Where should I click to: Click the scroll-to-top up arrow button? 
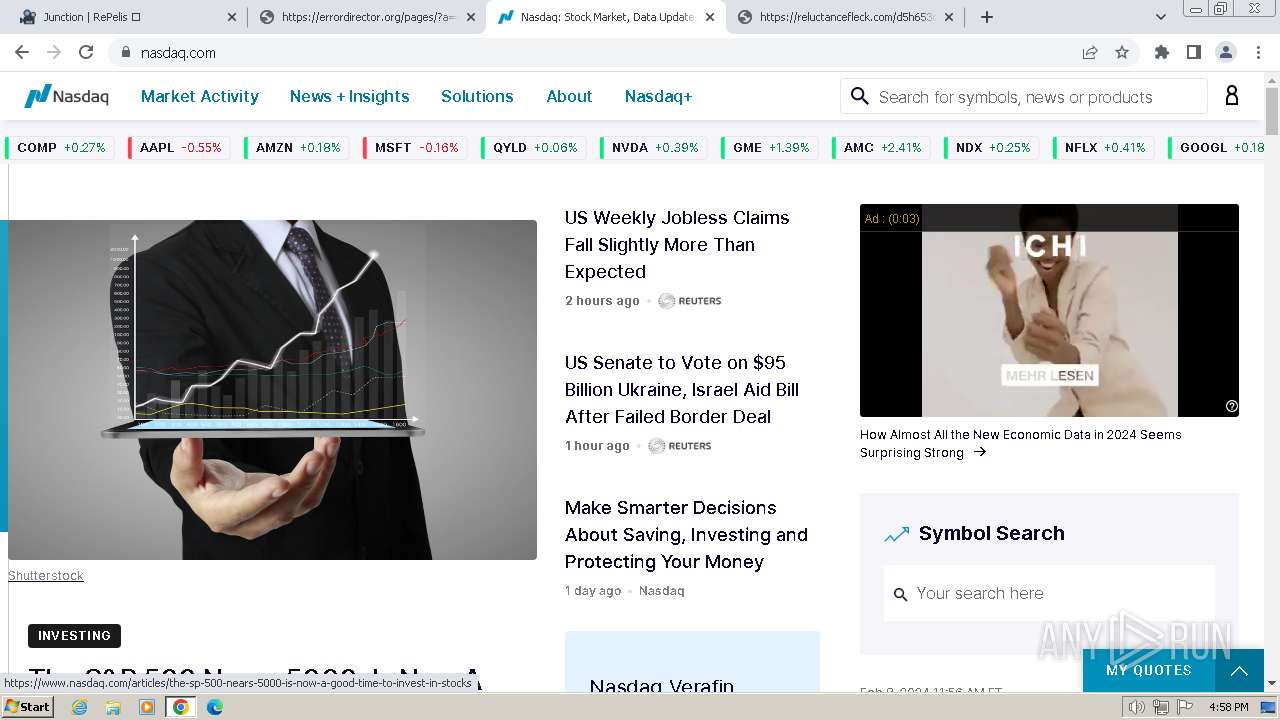click(x=1239, y=670)
